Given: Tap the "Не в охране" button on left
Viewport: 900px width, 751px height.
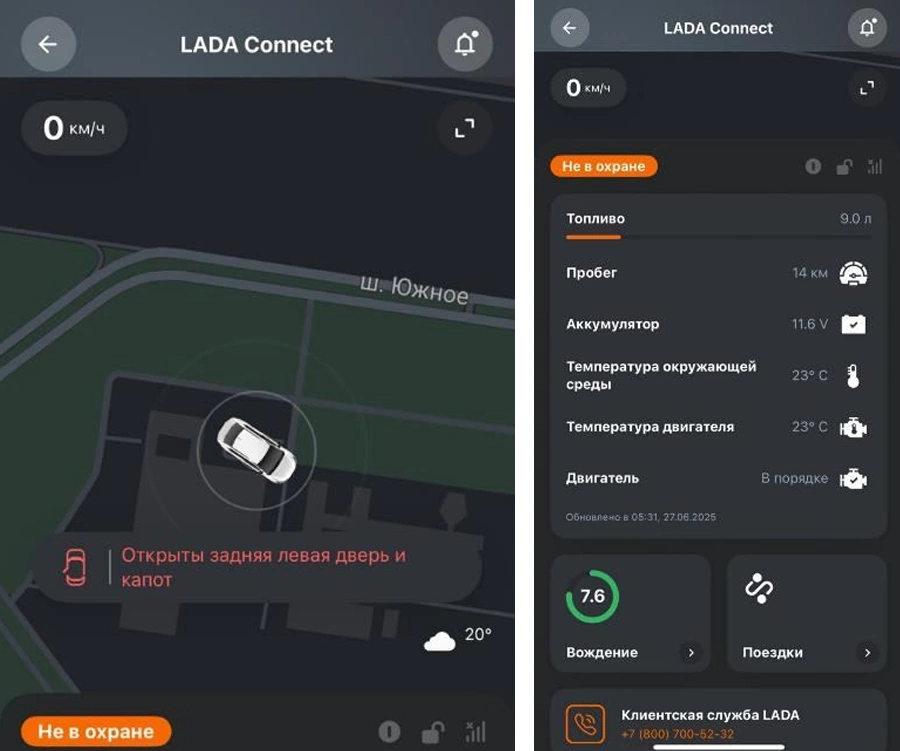Looking at the screenshot, I should pos(96,731).
